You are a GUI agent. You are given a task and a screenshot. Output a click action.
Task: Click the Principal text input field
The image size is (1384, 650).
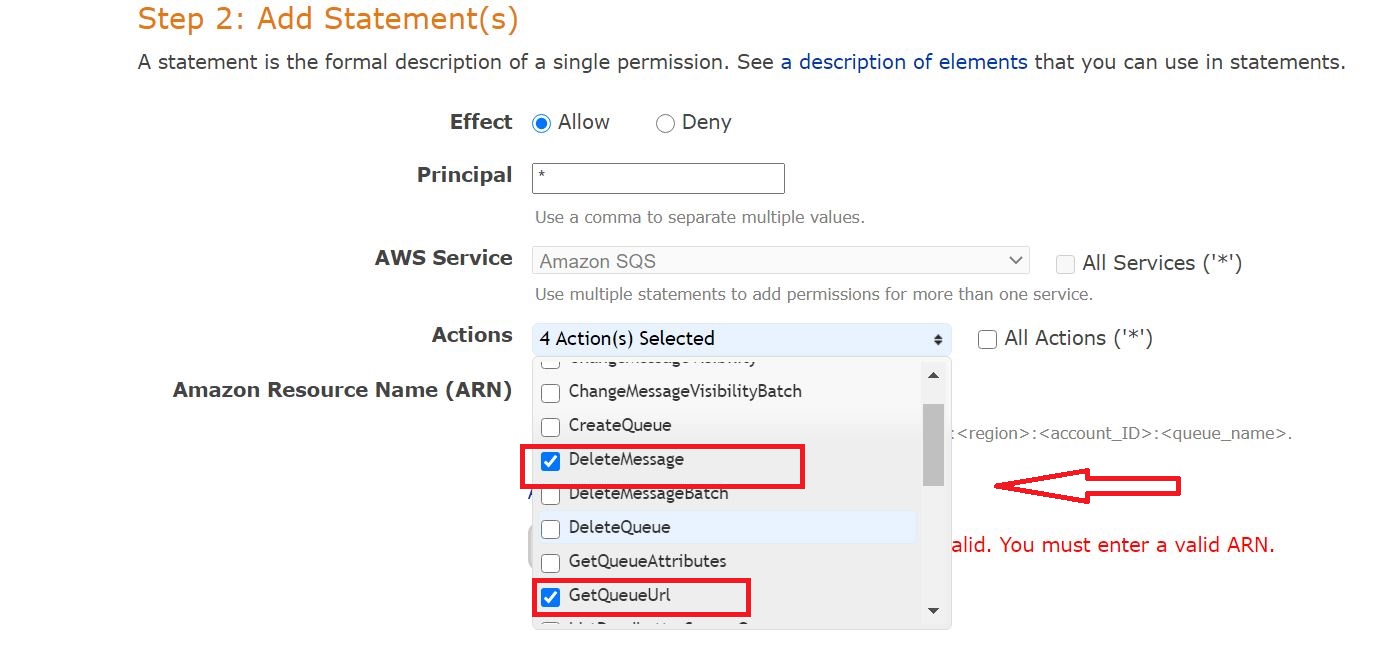click(x=658, y=179)
